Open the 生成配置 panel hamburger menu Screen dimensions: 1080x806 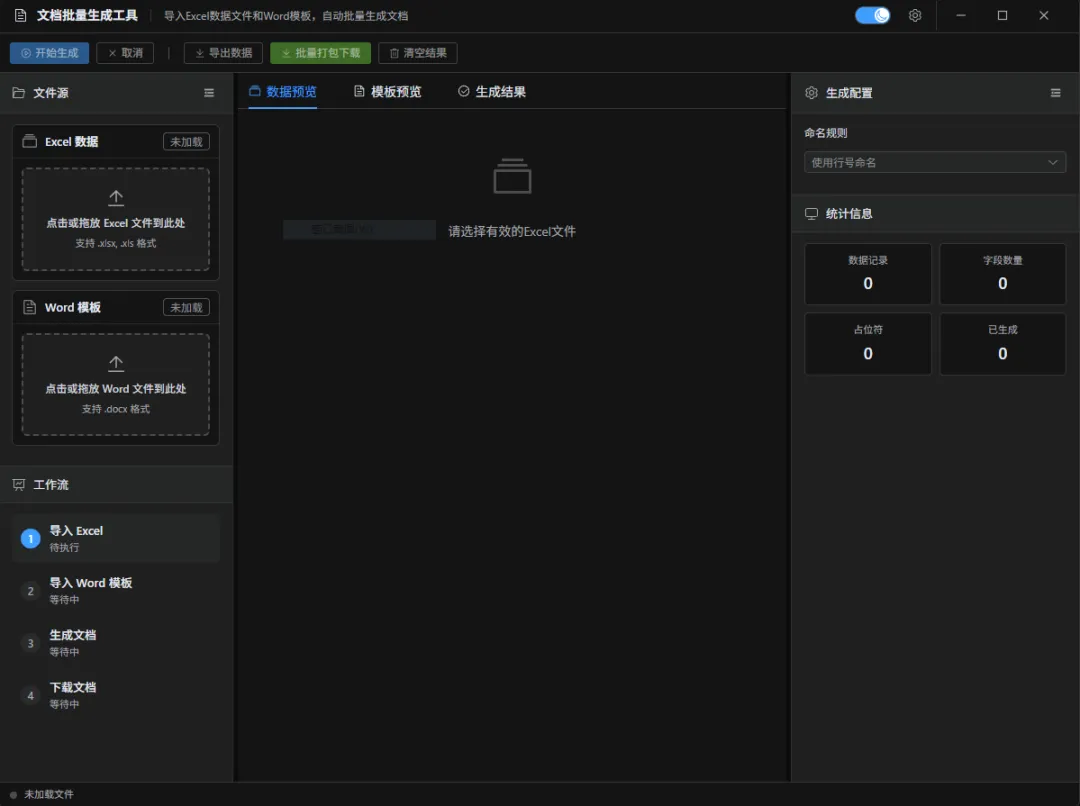tap(1055, 93)
